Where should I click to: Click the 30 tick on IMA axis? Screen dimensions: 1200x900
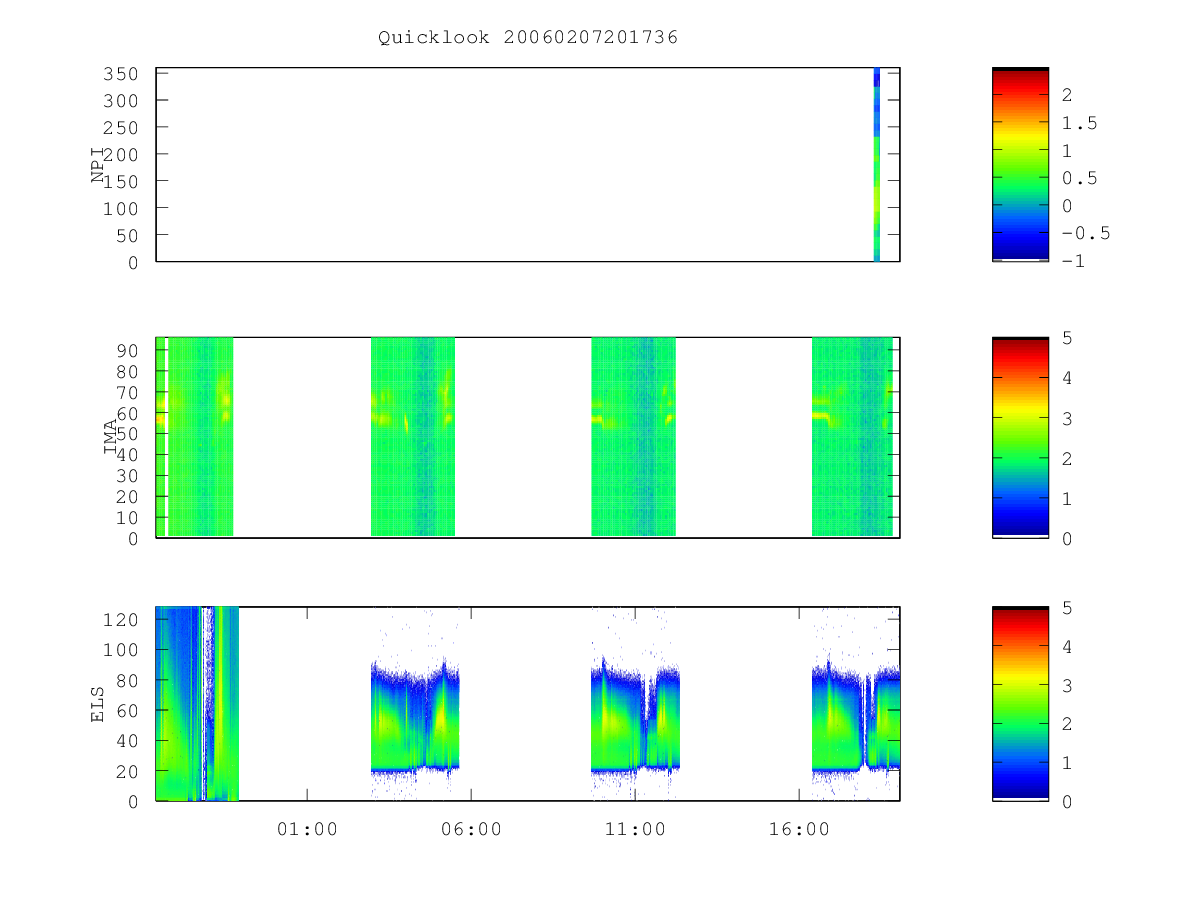tap(127, 475)
